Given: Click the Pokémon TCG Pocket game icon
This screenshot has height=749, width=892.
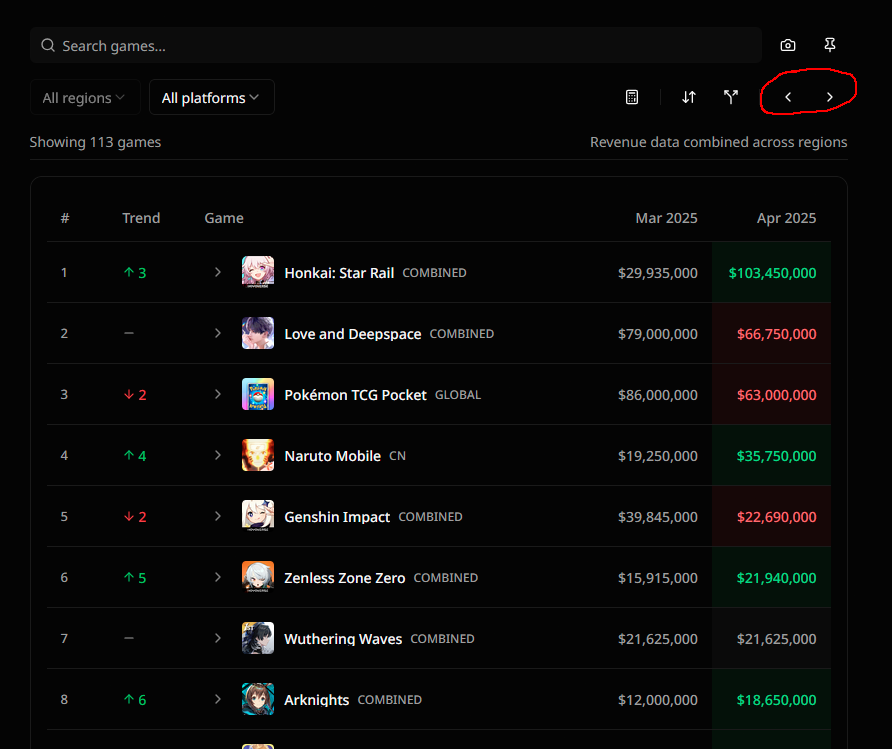Looking at the screenshot, I should point(258,394).
